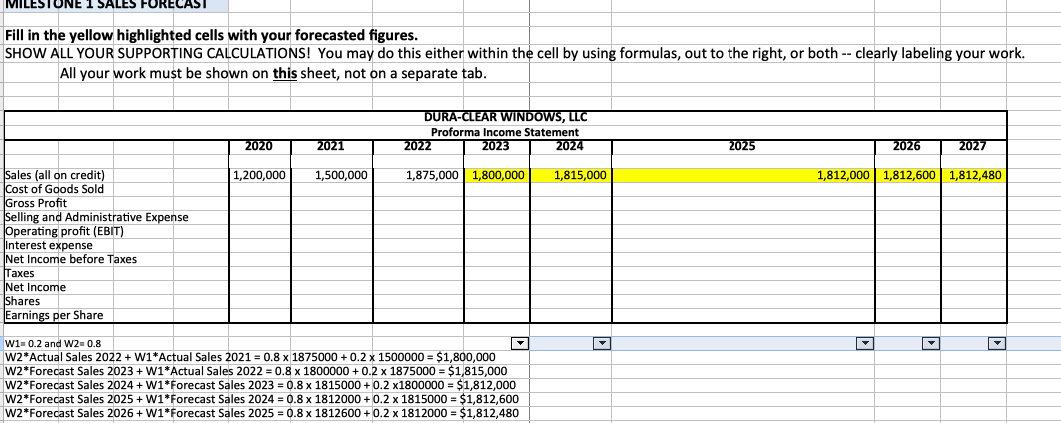The width and height of the screenshot is (1061, 423).
Task: Select the 2027 year header cell
Action: point(973,146)
